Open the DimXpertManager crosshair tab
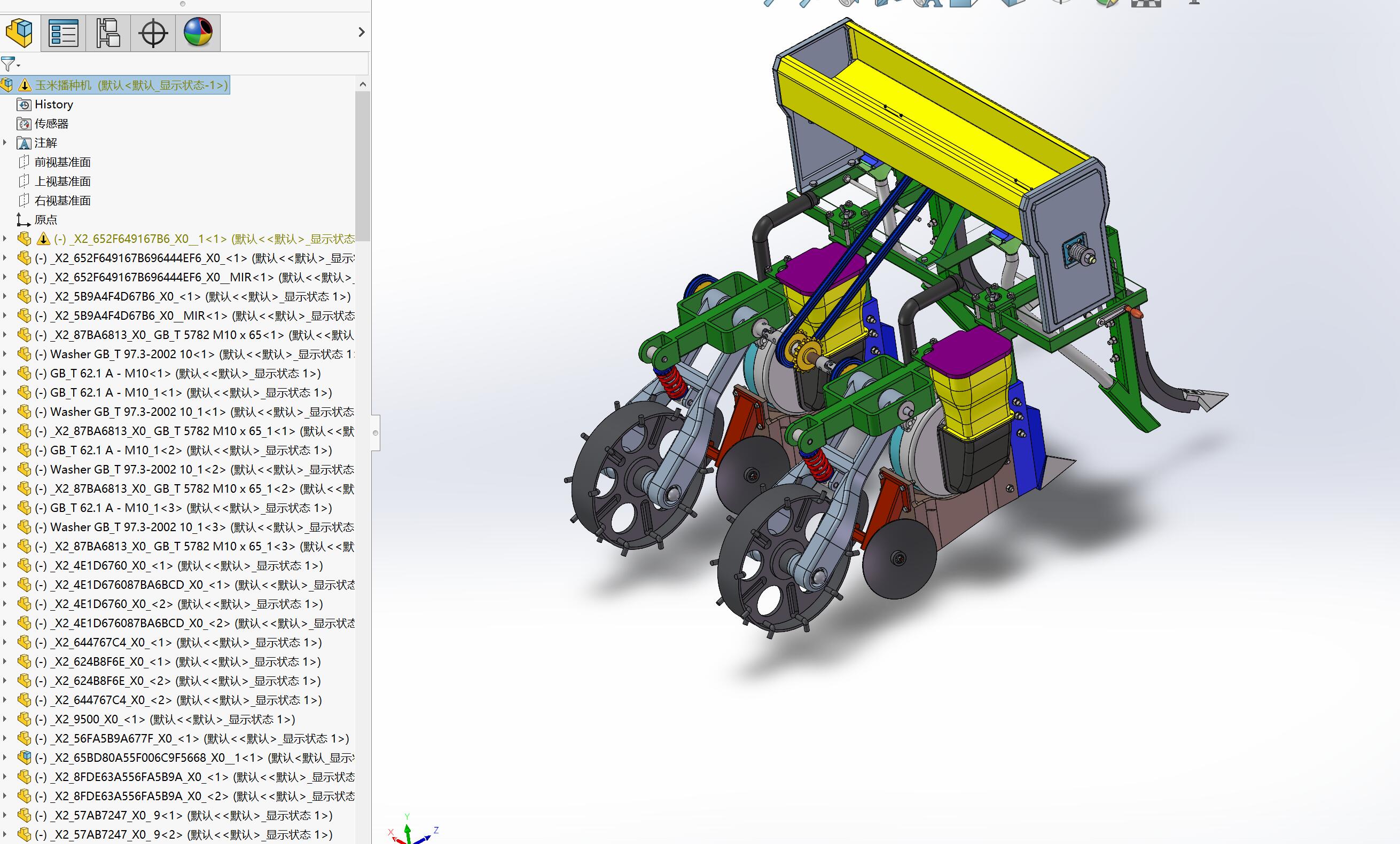 (153, 33)
